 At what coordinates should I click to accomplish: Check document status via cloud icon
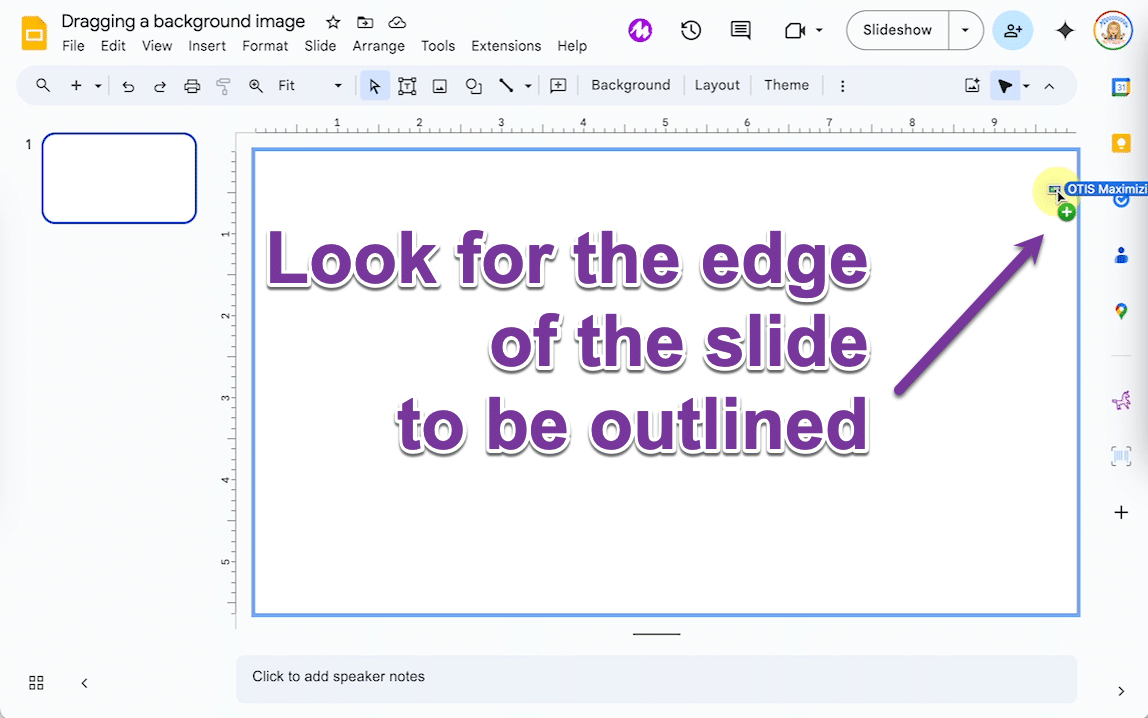pyautogui.click(x=397, y=22)
